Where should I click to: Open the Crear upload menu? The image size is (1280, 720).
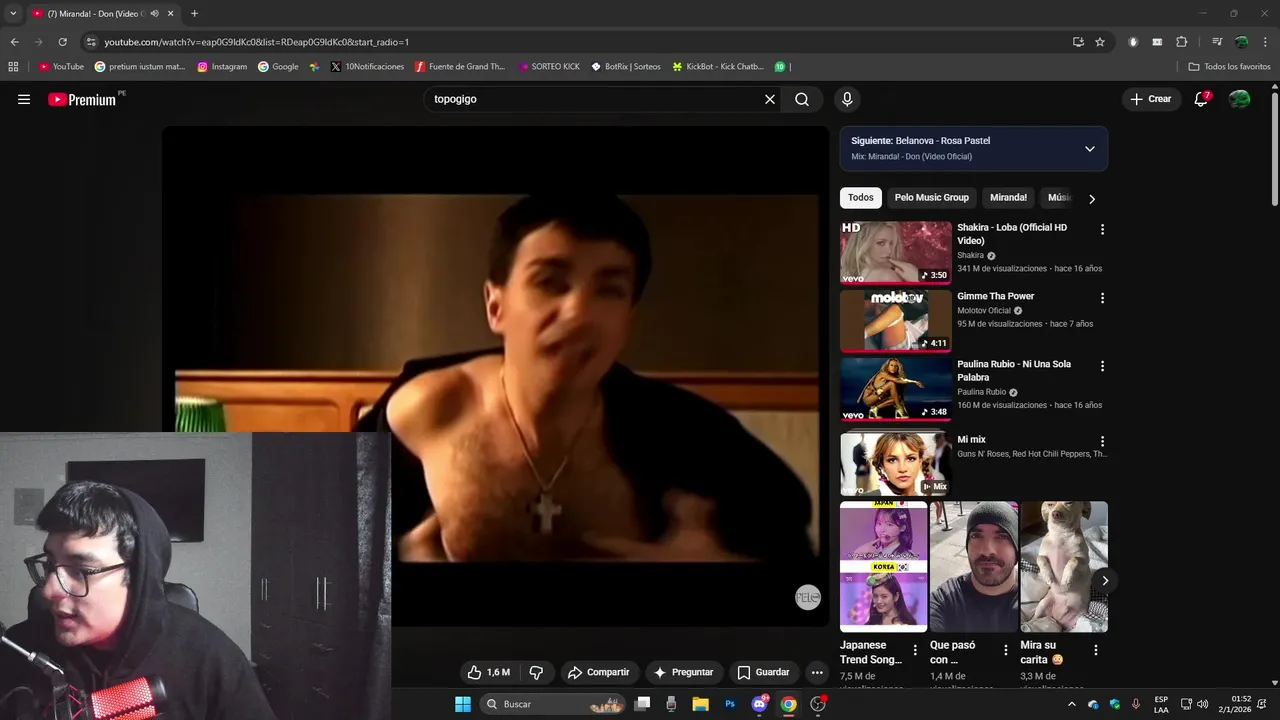pyautogui.click(x=1151, y=99)
